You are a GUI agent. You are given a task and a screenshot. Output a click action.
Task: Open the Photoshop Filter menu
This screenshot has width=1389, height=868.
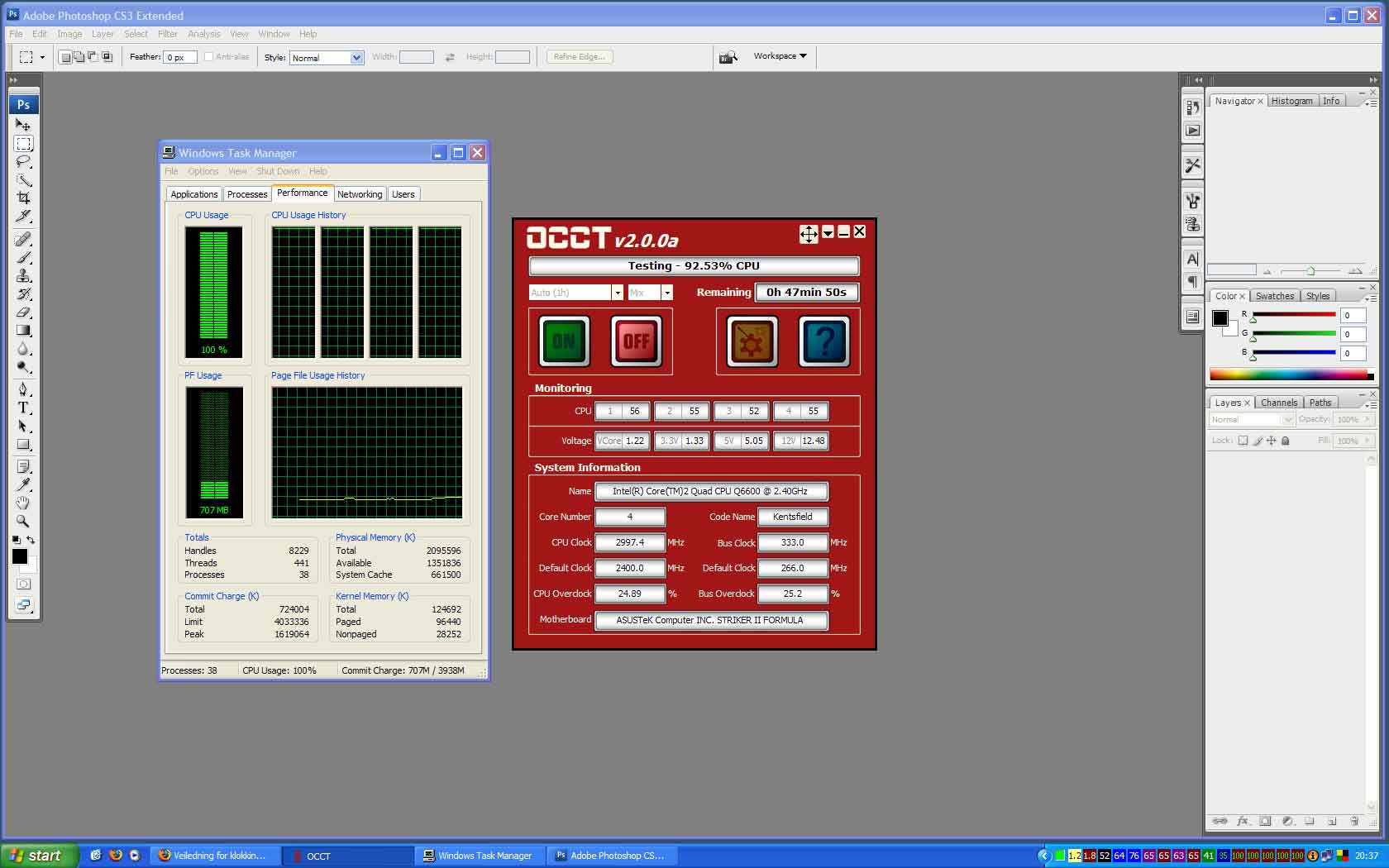(168, 34)
